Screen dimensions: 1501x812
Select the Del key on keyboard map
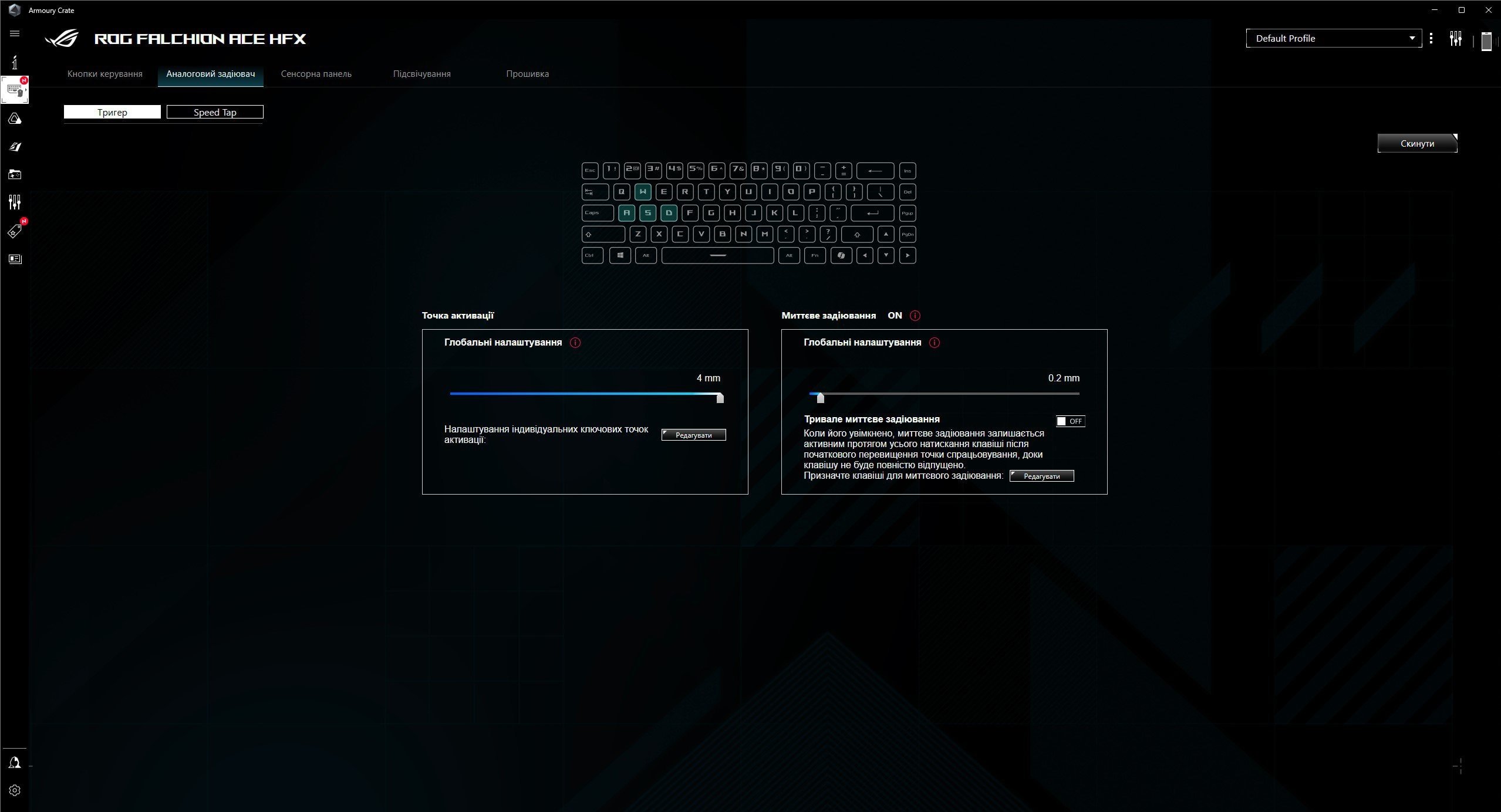908,192
